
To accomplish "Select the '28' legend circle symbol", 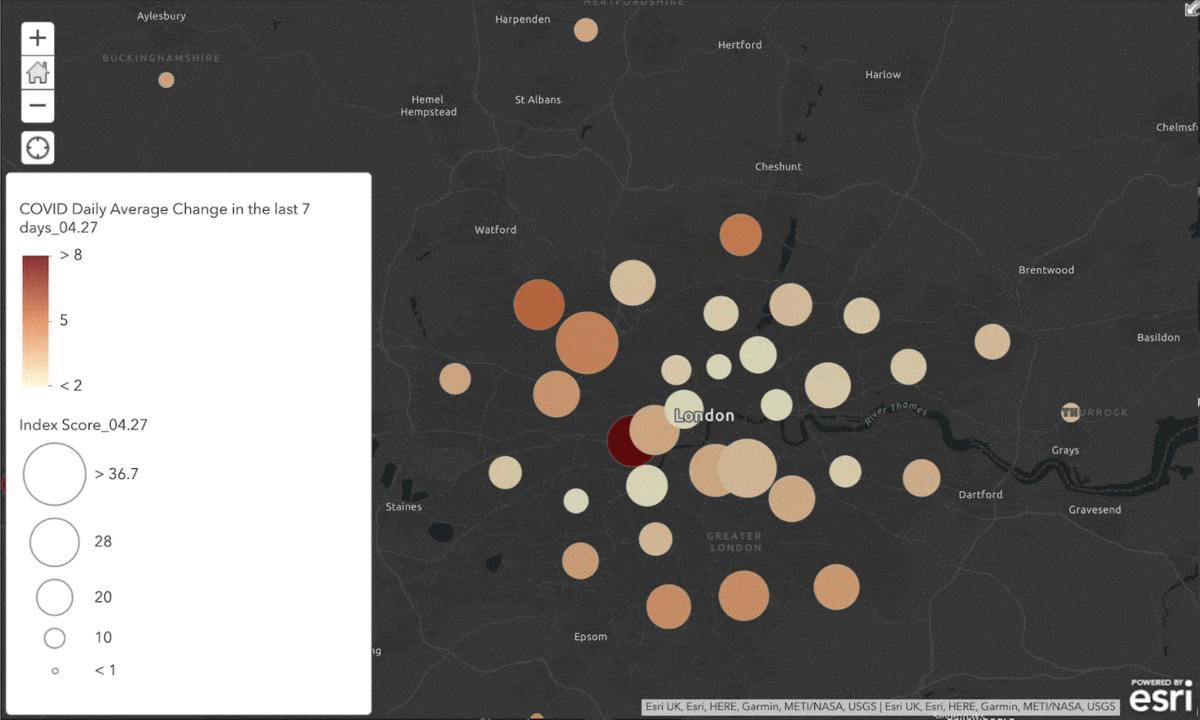I will (54, 541).
